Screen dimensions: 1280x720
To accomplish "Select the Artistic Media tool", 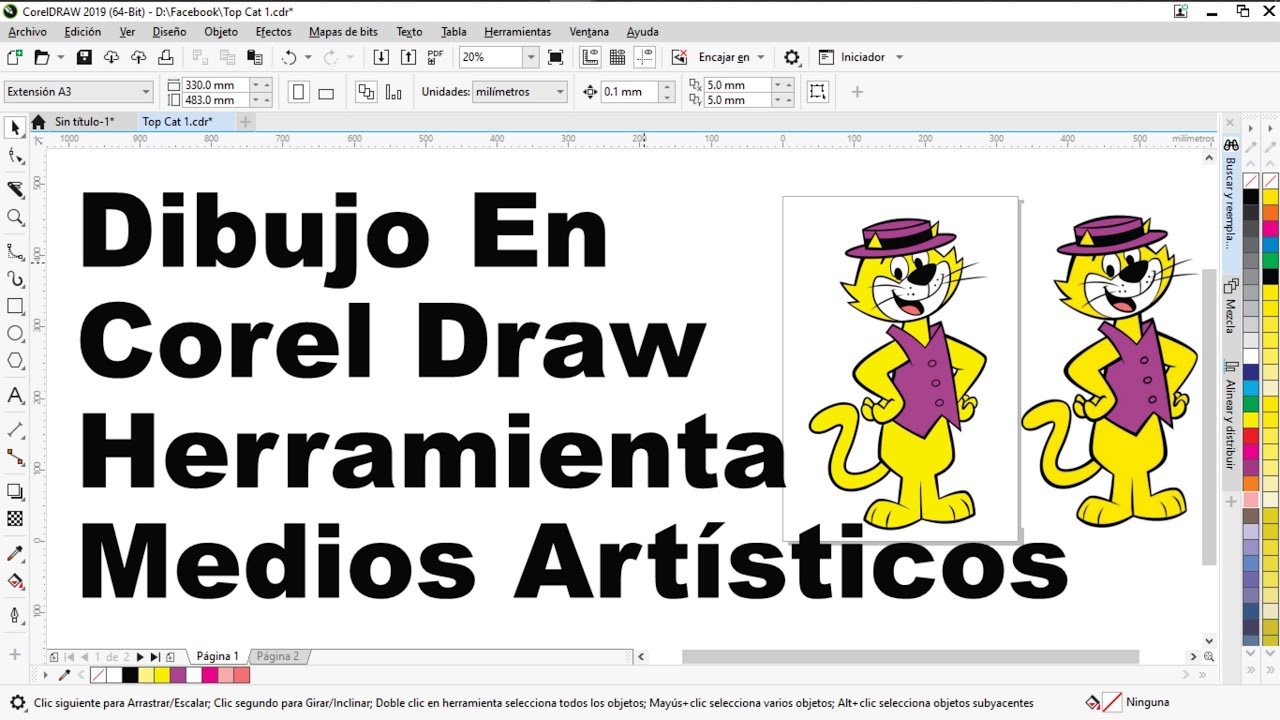I will point(15,279).
